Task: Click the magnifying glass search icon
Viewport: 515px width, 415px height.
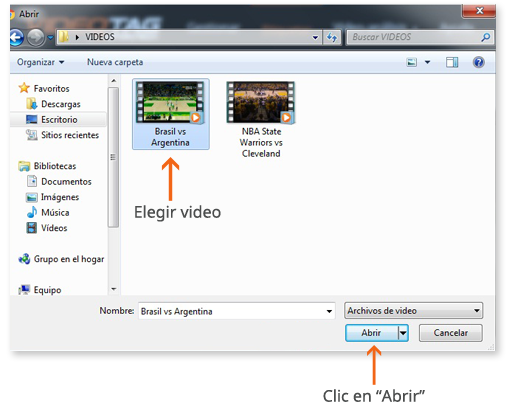Action: (486, 37)
